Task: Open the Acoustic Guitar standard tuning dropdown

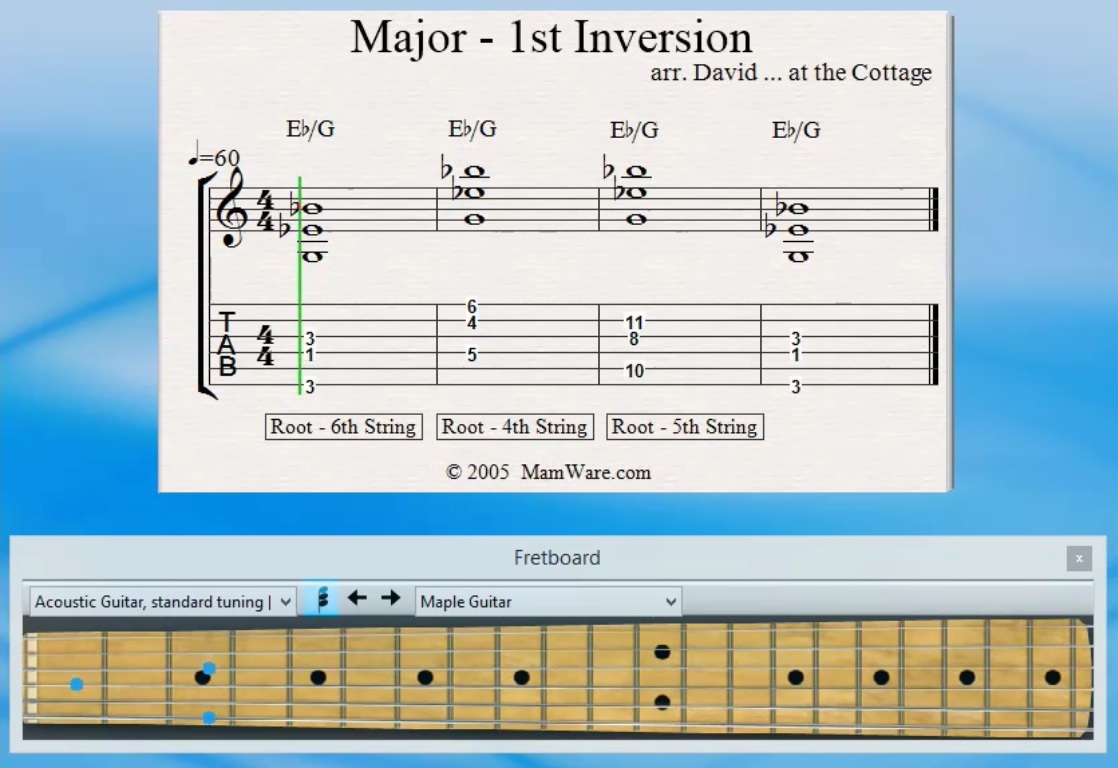Action: point(160,601)
